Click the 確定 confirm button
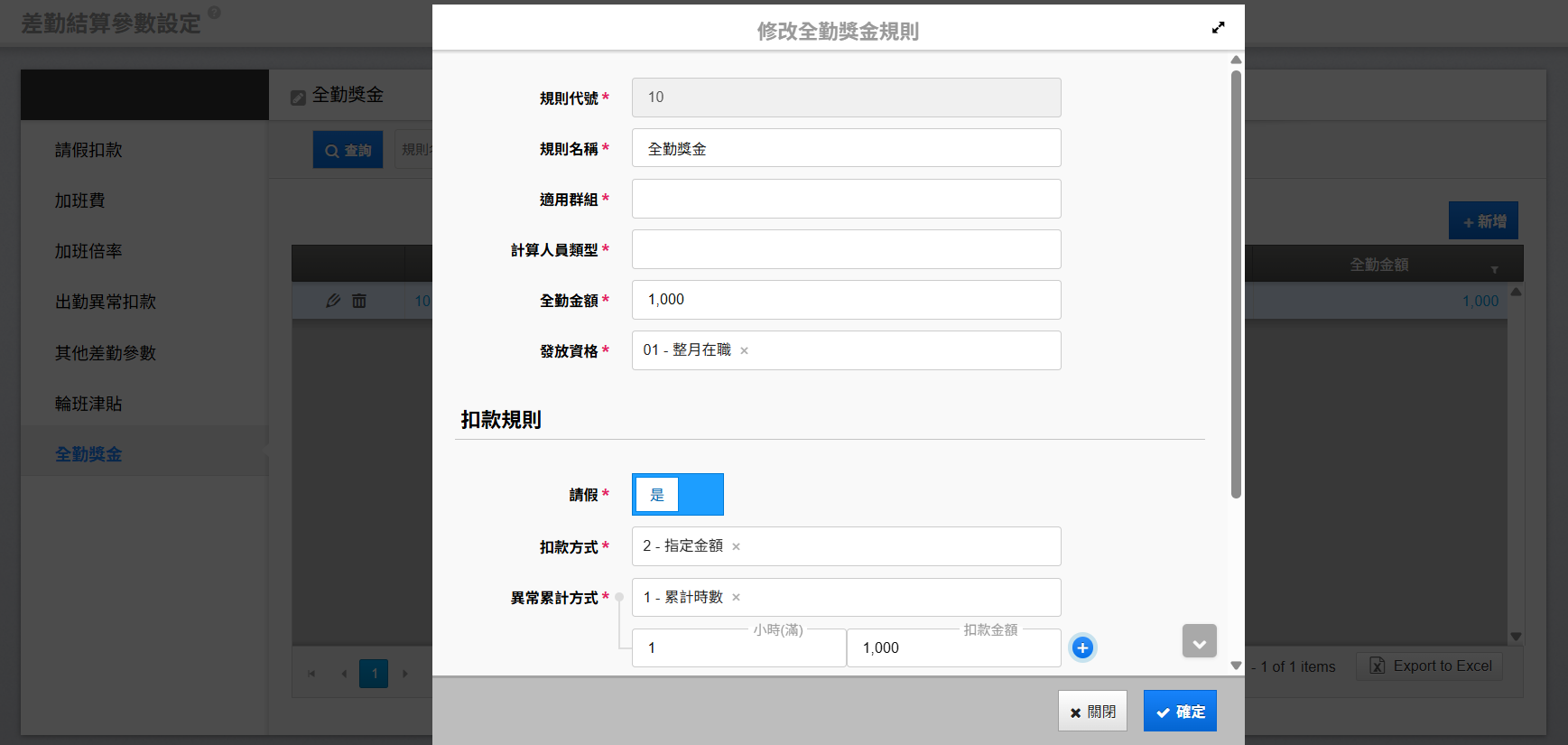 (x=1179, y=712)
